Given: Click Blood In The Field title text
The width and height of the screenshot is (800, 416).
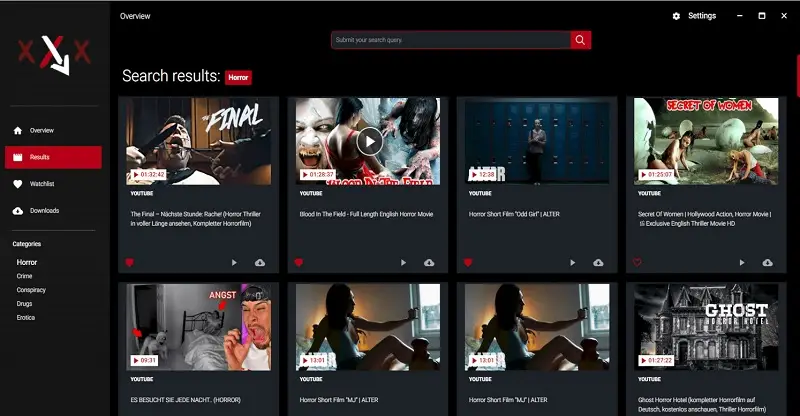Looking at the screenshot, I should (366, 214).
